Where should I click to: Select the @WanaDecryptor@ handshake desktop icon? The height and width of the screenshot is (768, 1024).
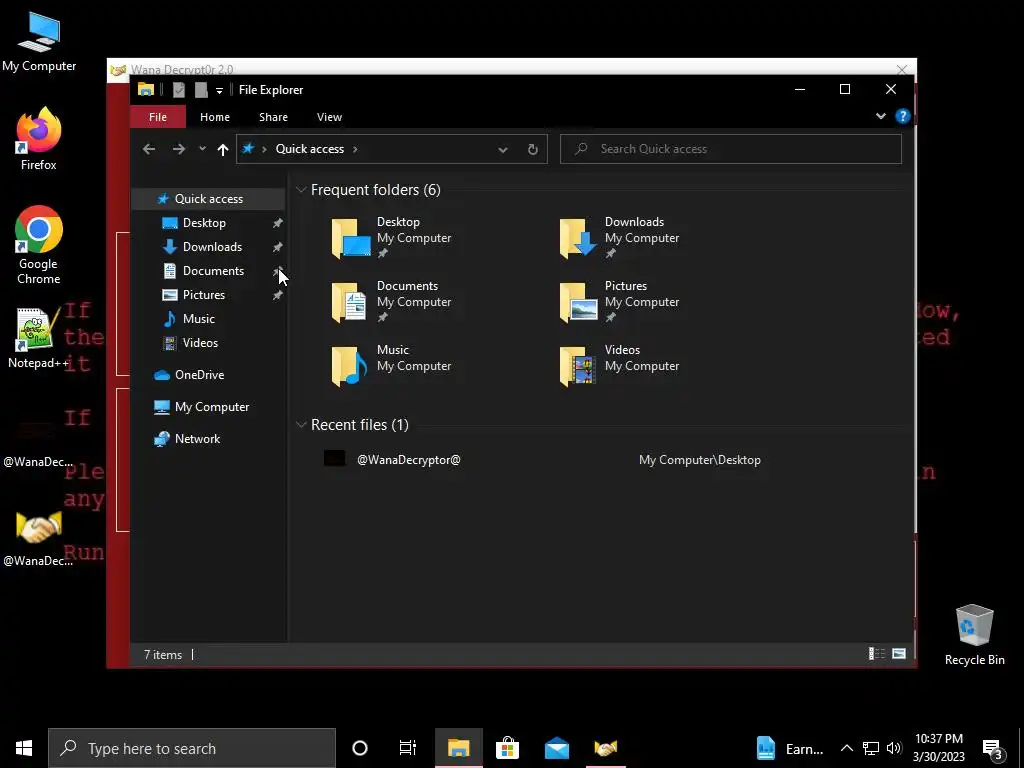39,539
